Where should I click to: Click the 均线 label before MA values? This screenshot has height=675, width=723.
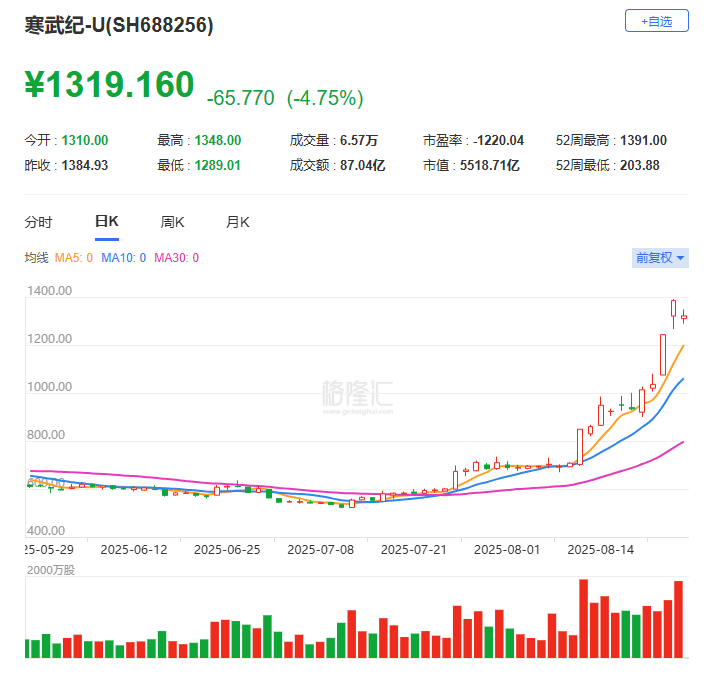coord(36,258)
